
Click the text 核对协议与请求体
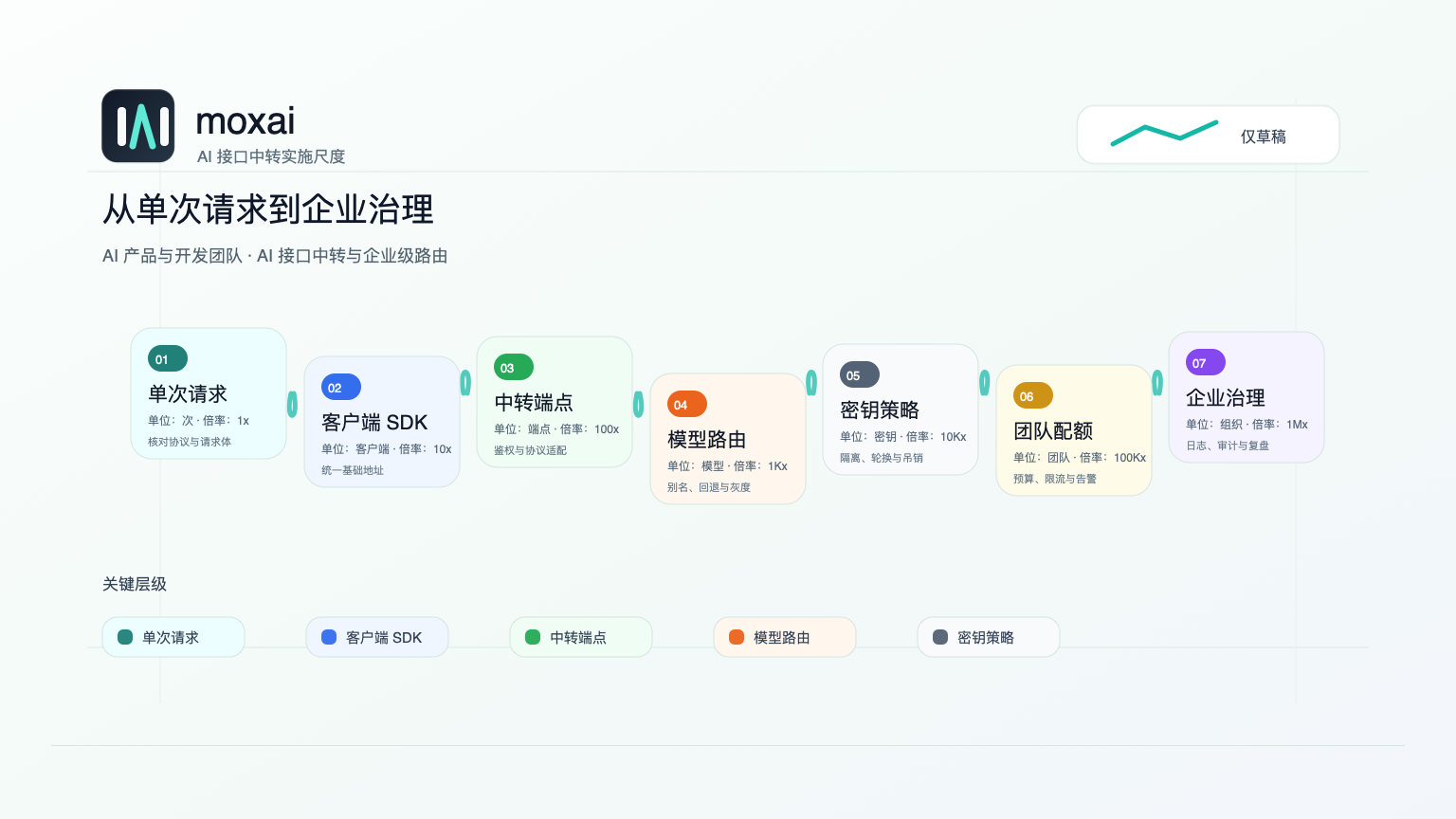(x=190, y=442)
